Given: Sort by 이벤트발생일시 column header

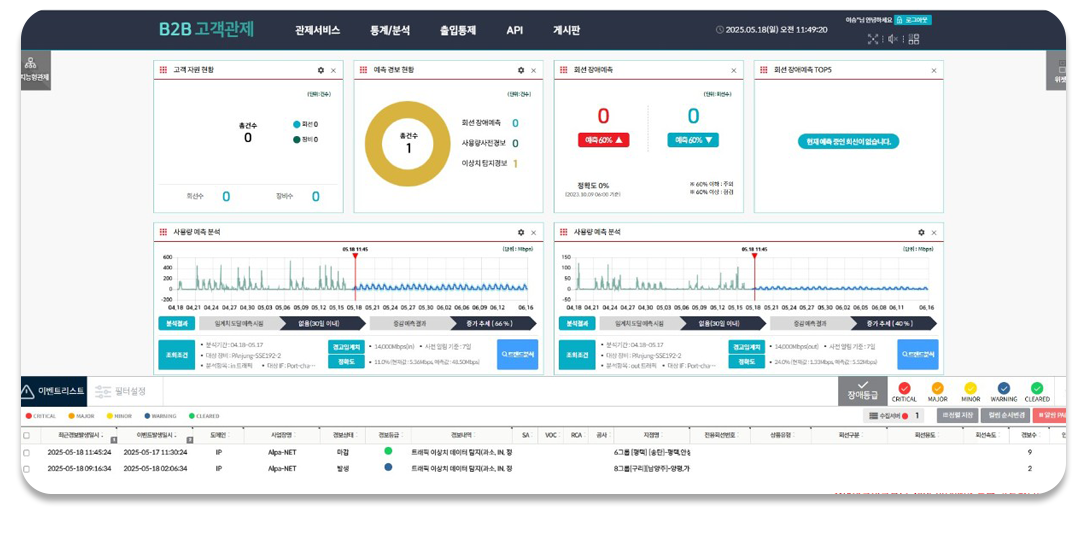Looking at the screenshot, I should (x=154, y=436).
